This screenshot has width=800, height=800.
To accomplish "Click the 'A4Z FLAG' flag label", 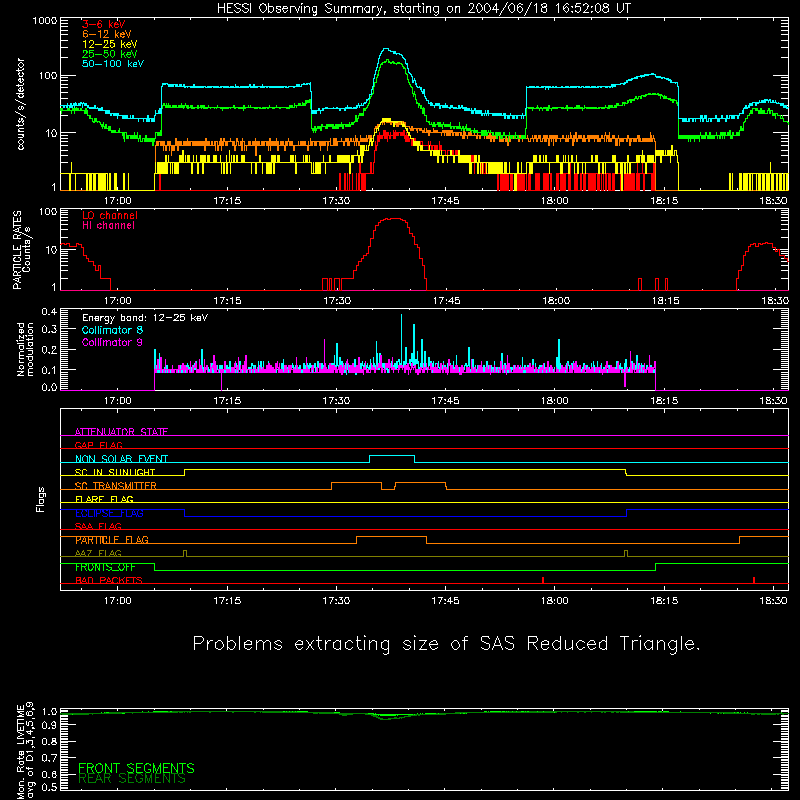I will [x=98, y=553].
